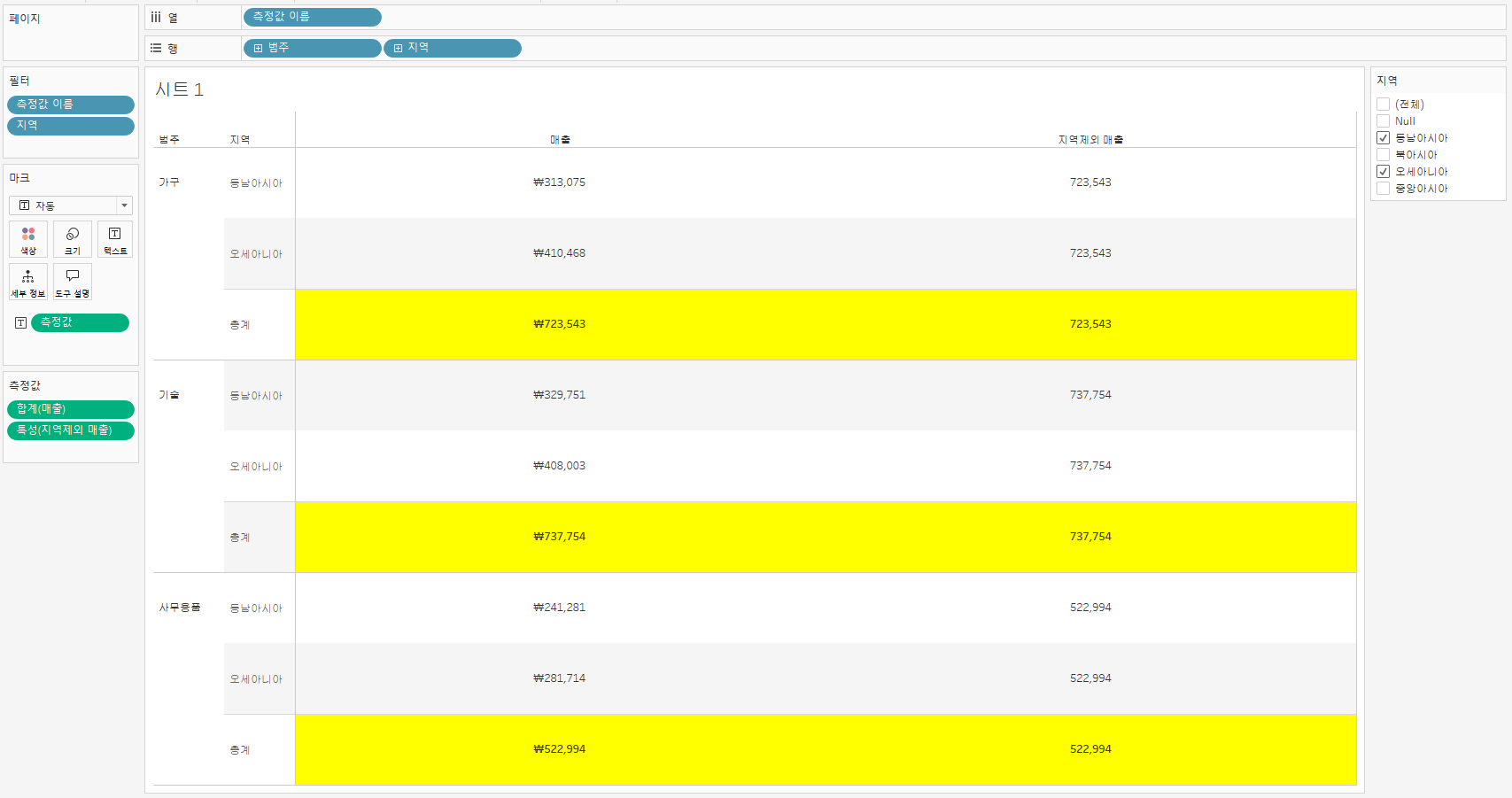
Task: Click the sheet title 시트 1
Action: point(180,89)
